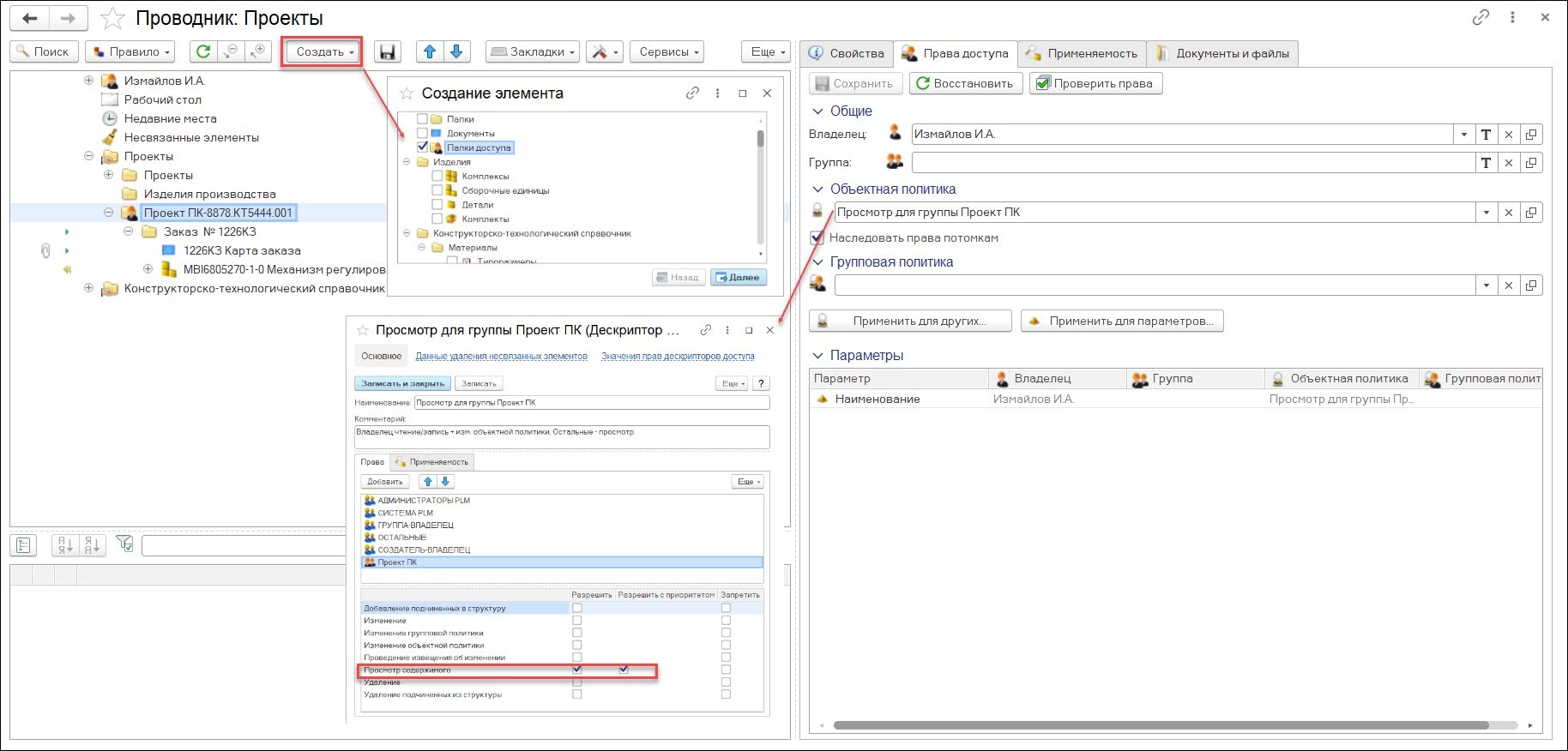The width and height of the screenshot is (1568, 751).
Task: Click Применить для других... button
Action: click(x=910, y=321)
